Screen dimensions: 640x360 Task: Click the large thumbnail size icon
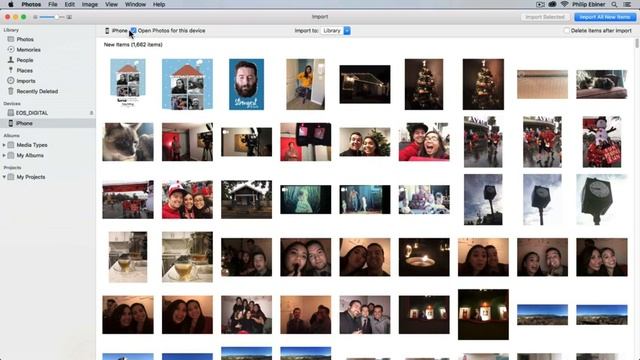[69, 17]
